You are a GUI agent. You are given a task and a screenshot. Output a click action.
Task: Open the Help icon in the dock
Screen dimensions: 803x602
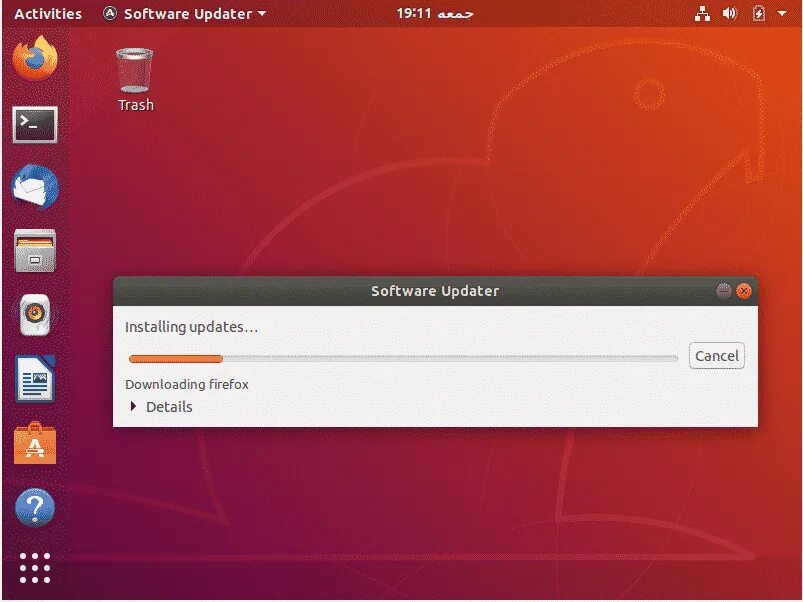pyautogui.click(x=35, y=507)
